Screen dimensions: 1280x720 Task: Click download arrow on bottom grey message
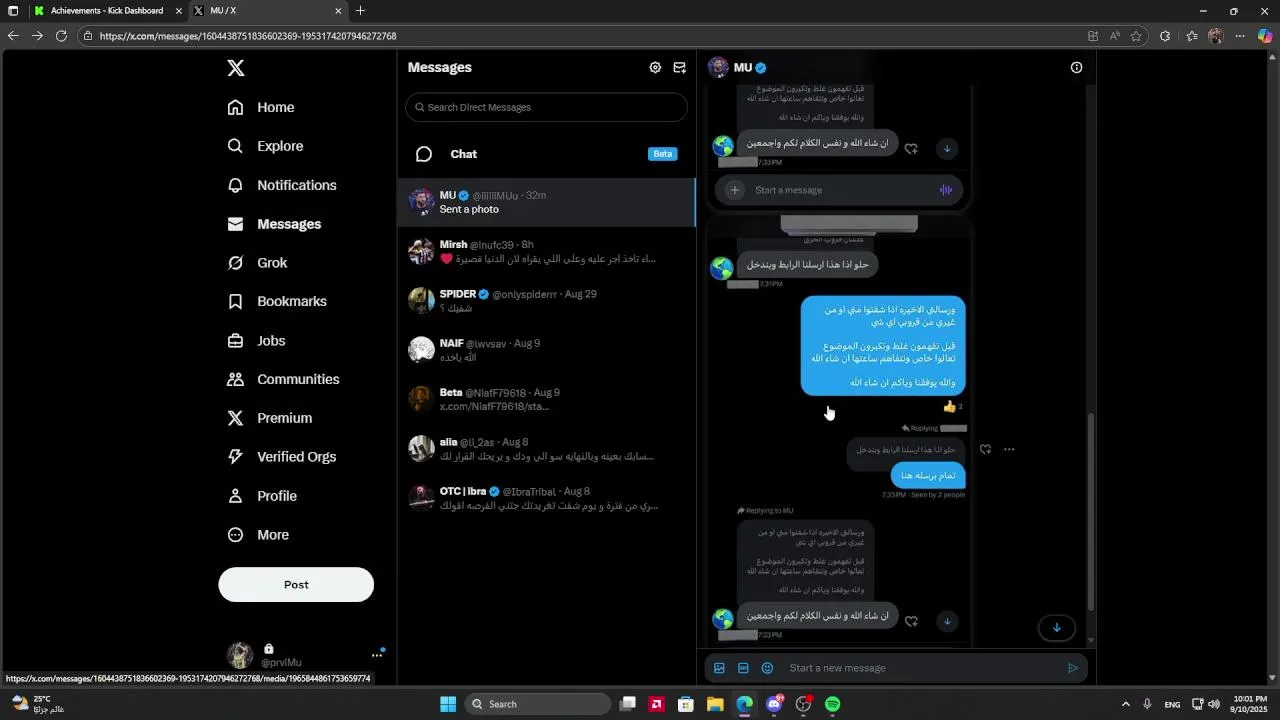pos(946,621)
